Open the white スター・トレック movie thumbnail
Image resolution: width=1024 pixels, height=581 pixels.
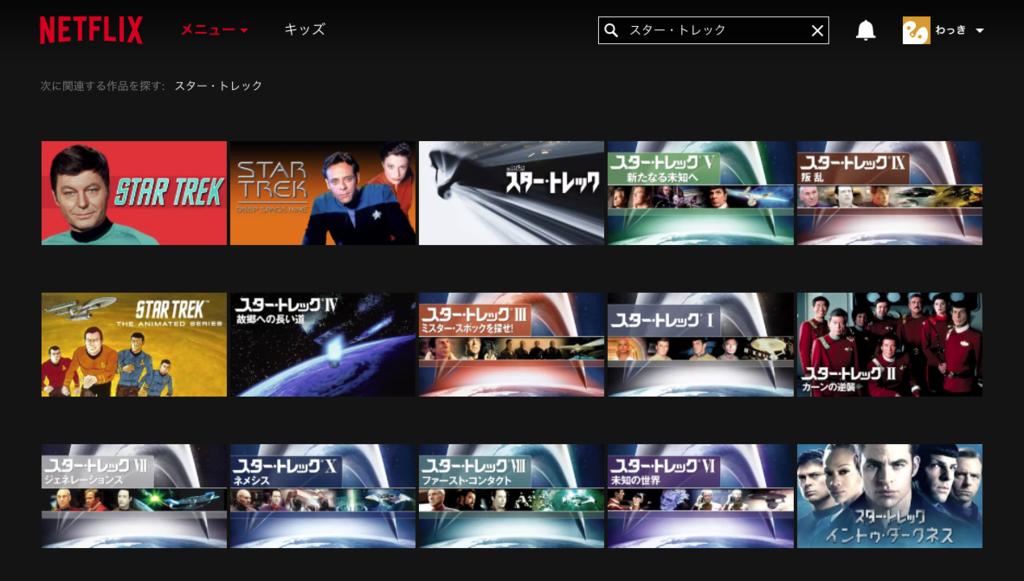pyautogui.click(x=511, y=193)
